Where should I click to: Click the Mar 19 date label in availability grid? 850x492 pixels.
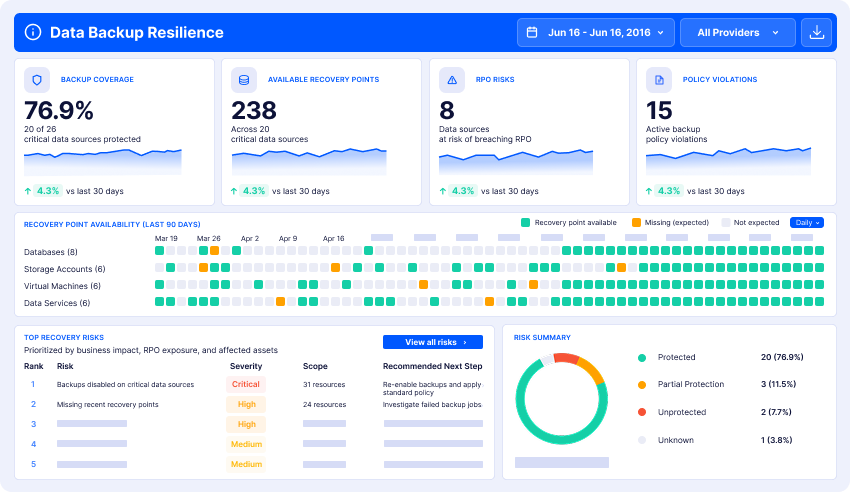coord(166,238)
